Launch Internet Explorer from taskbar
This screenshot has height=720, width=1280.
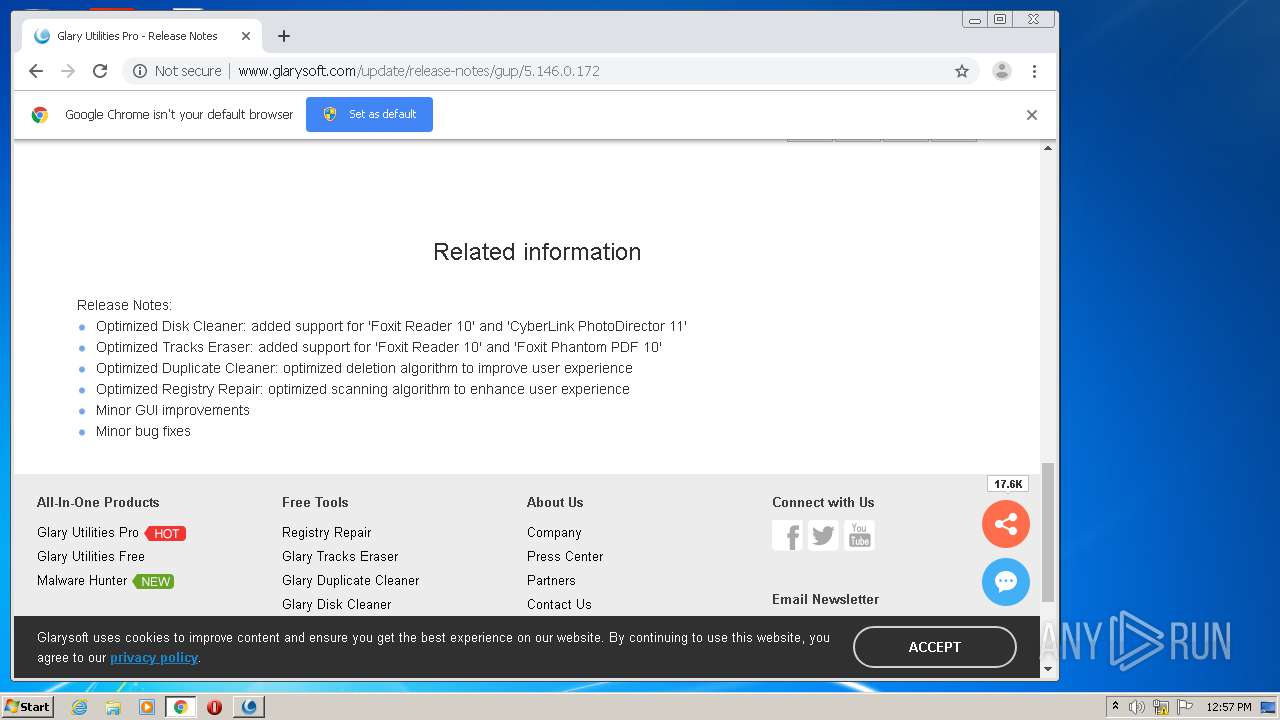pos(79,707)
